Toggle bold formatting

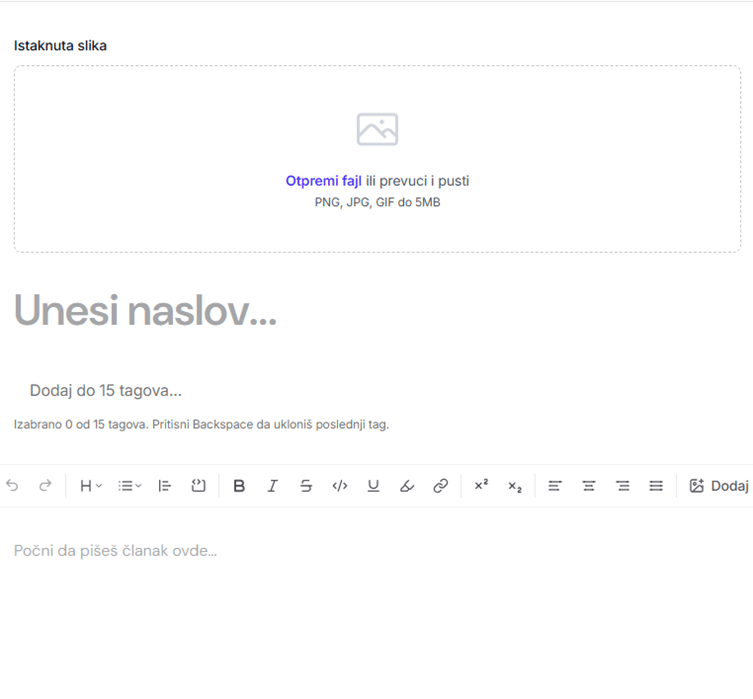[x=239, y=486]
